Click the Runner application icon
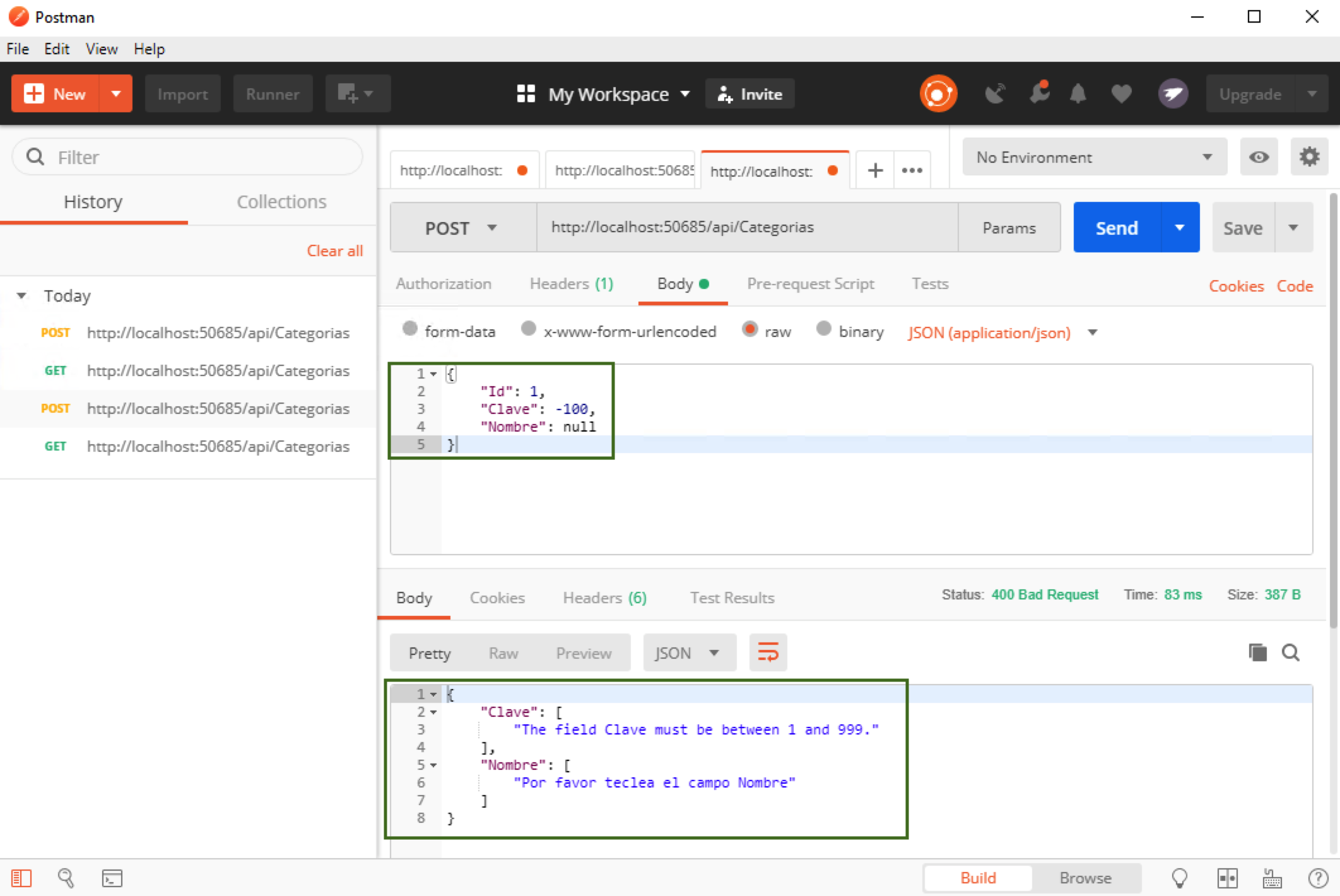1340x896 pixels. pos(272,94)
